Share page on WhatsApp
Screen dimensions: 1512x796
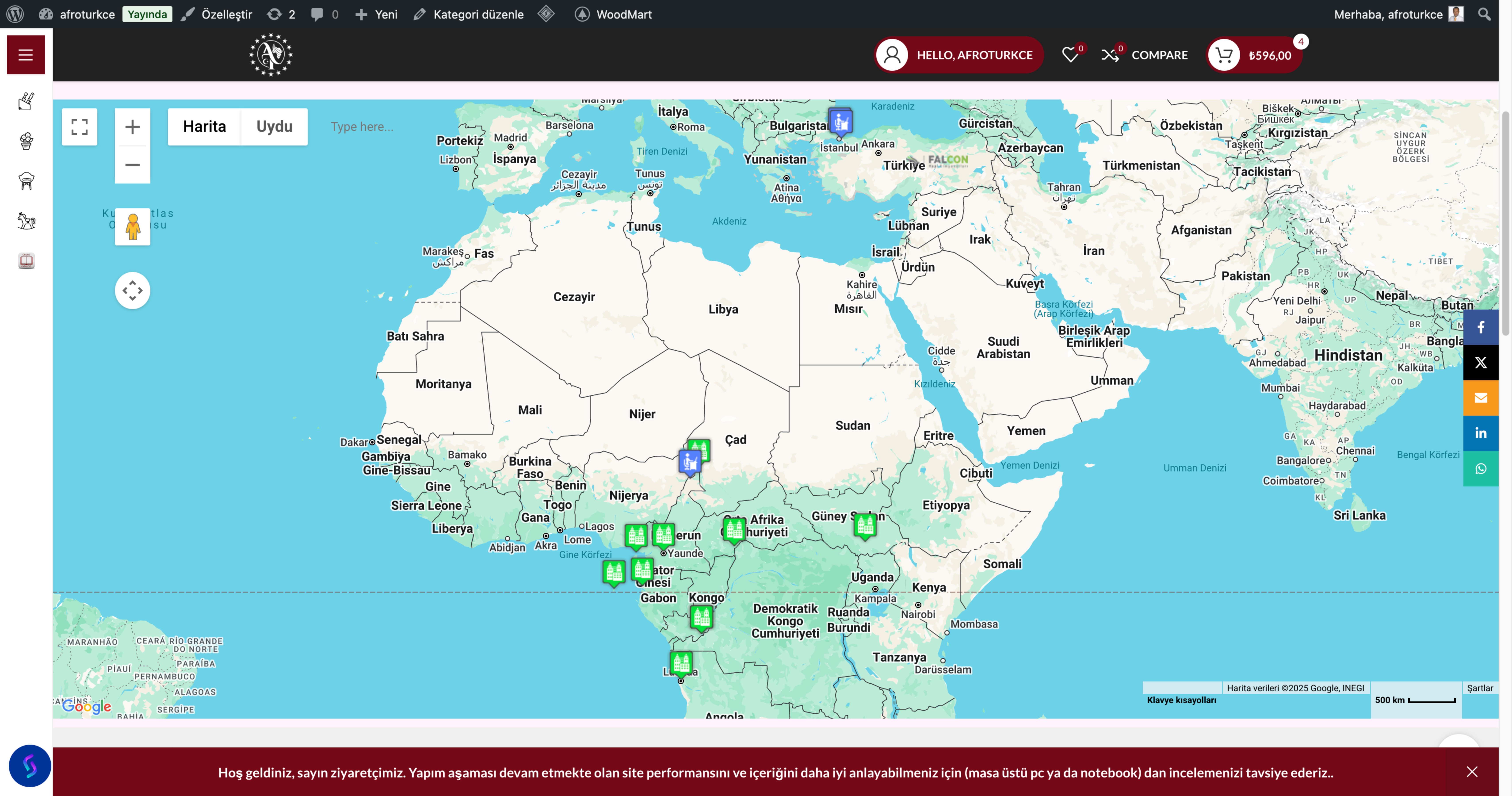[x=1480, y=469]
